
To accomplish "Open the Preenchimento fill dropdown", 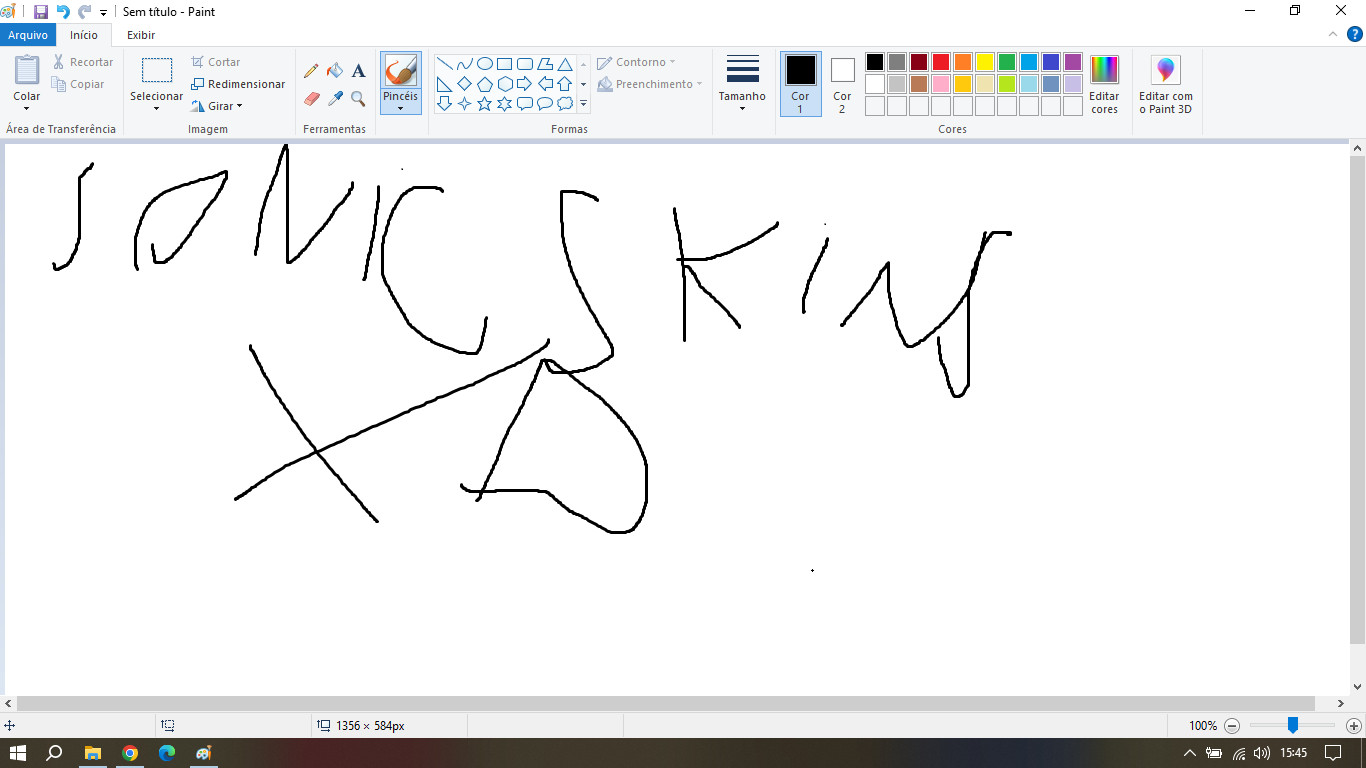I will coord(649,84).
